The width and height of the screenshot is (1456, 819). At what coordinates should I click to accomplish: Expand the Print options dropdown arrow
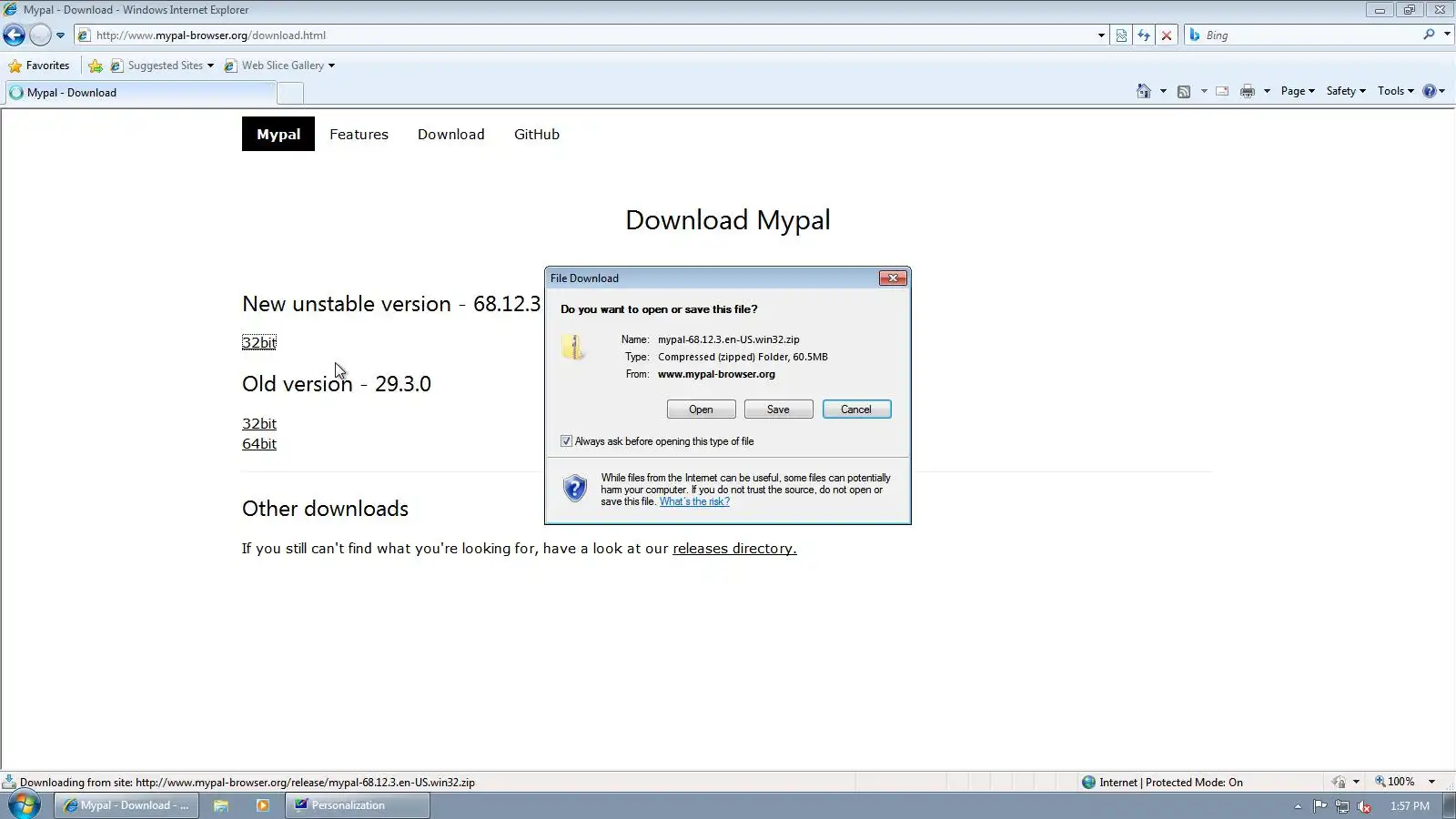pos(1267,91)
